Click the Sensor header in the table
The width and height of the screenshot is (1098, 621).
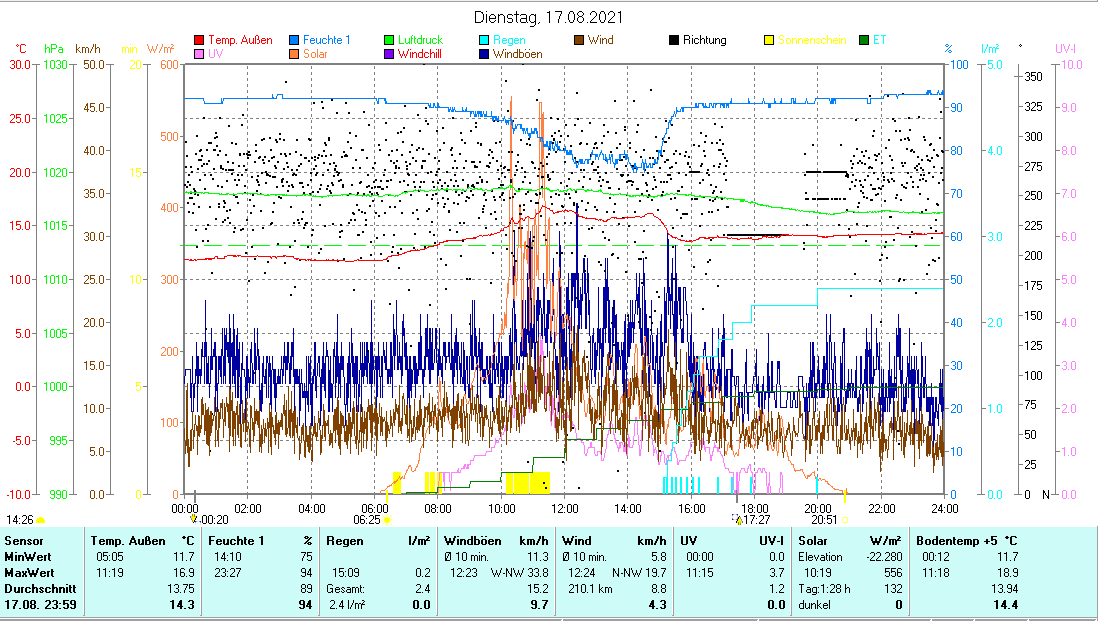(x=24, y=541)
